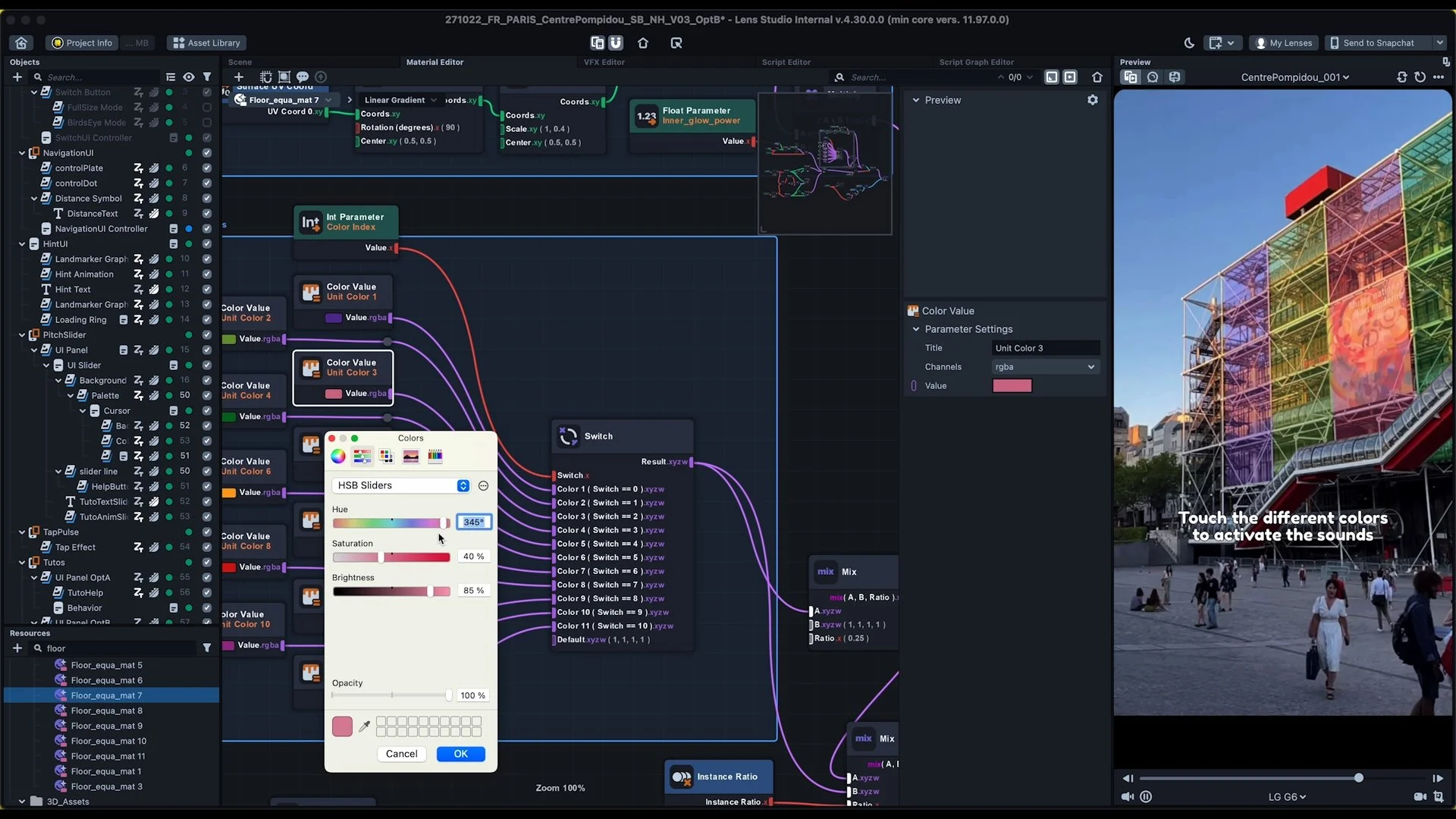Select the eyedropper tool in Colors dialog
1456x819 pixels.
pyautogui.click(x=365, y=726)
